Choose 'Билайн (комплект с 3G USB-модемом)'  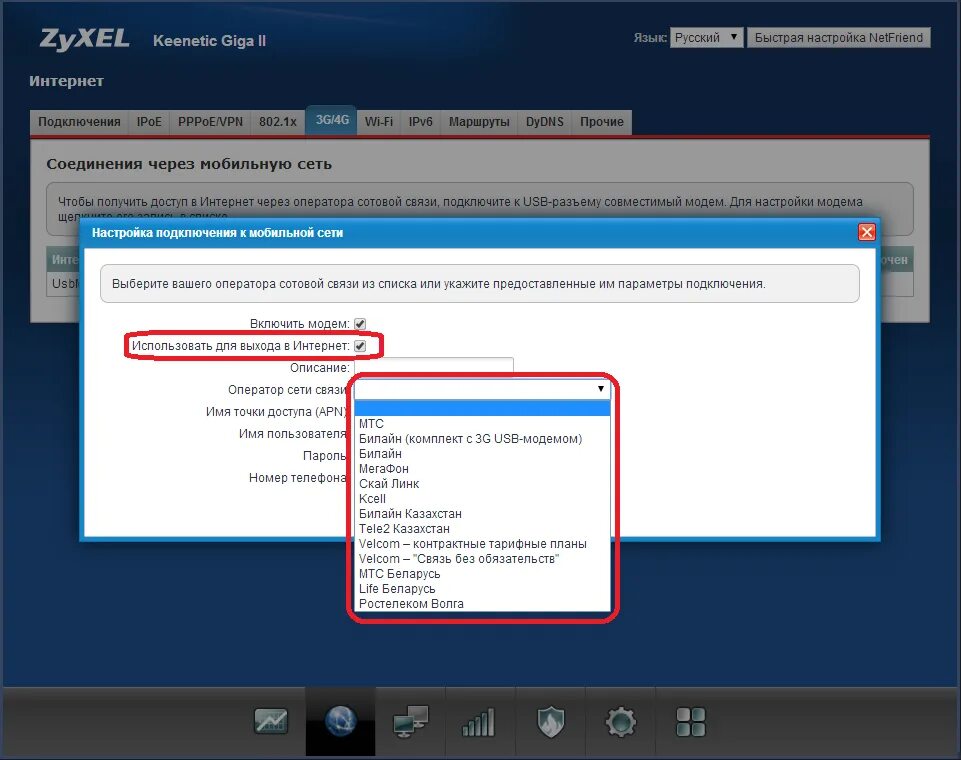pyautogui.click(x=482, y=439)
